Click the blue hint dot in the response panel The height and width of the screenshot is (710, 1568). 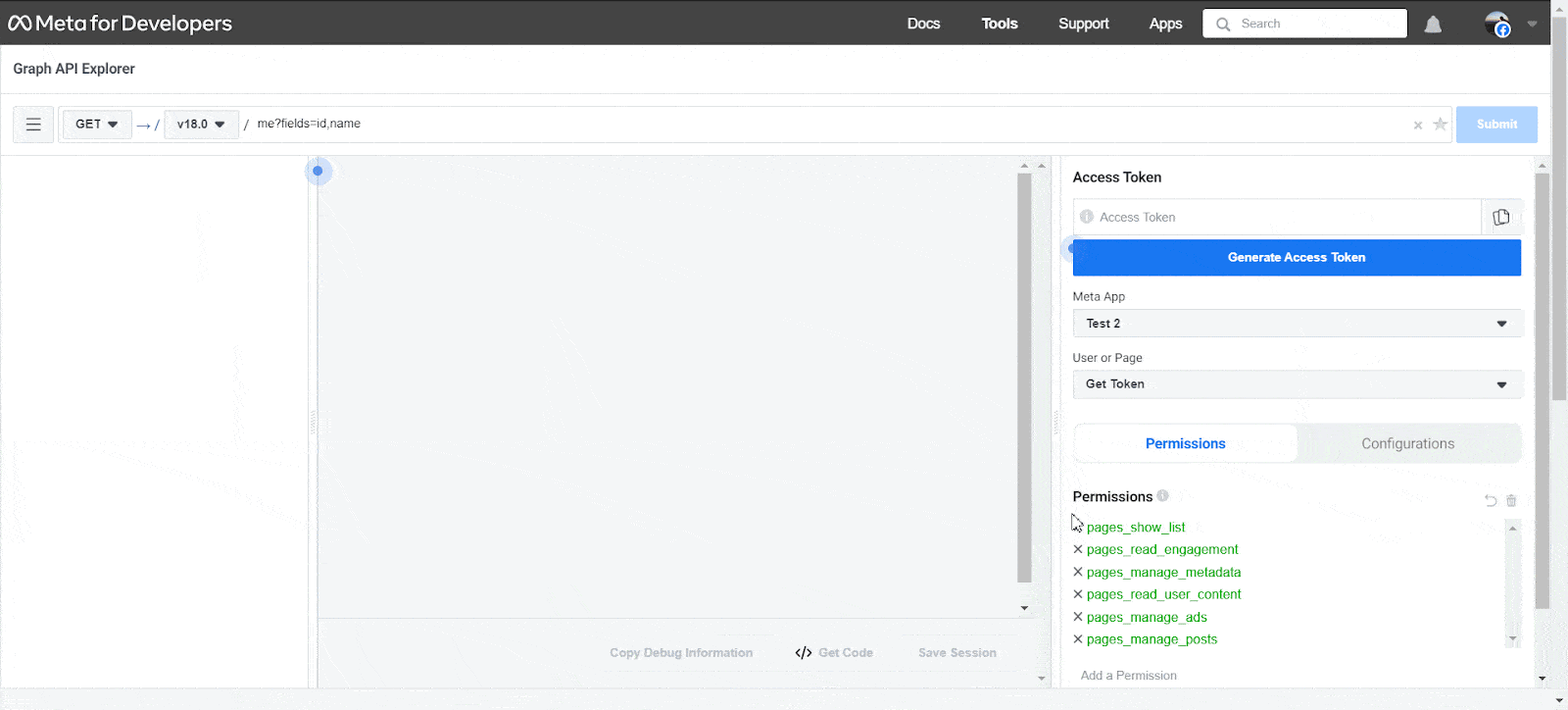(x=318, y=171)
